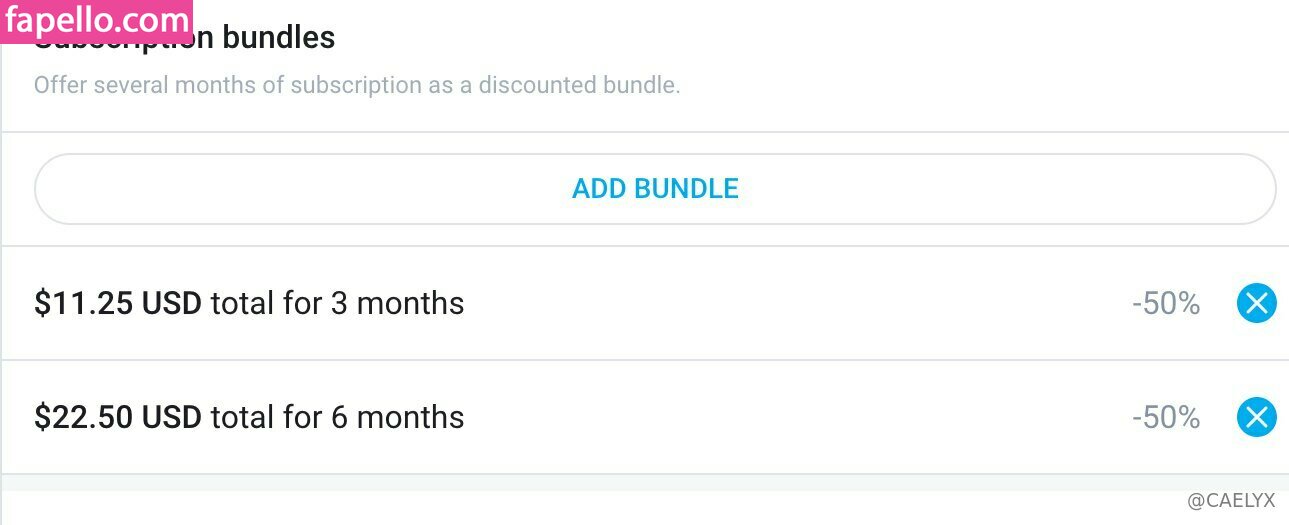Select the $22.50 USD price
The width and height of the screenshot is (1289, 525).
pos(84,417)
